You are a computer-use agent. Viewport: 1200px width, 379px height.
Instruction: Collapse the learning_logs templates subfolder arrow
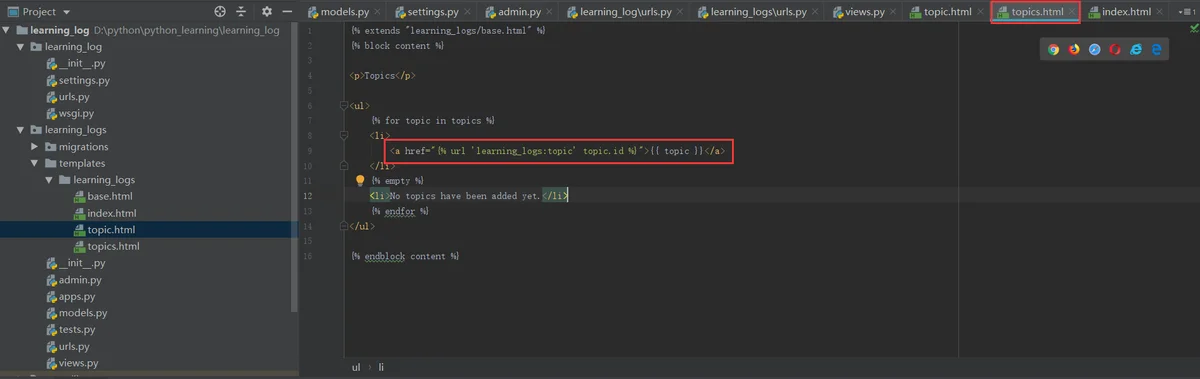[x=49, y=180]
